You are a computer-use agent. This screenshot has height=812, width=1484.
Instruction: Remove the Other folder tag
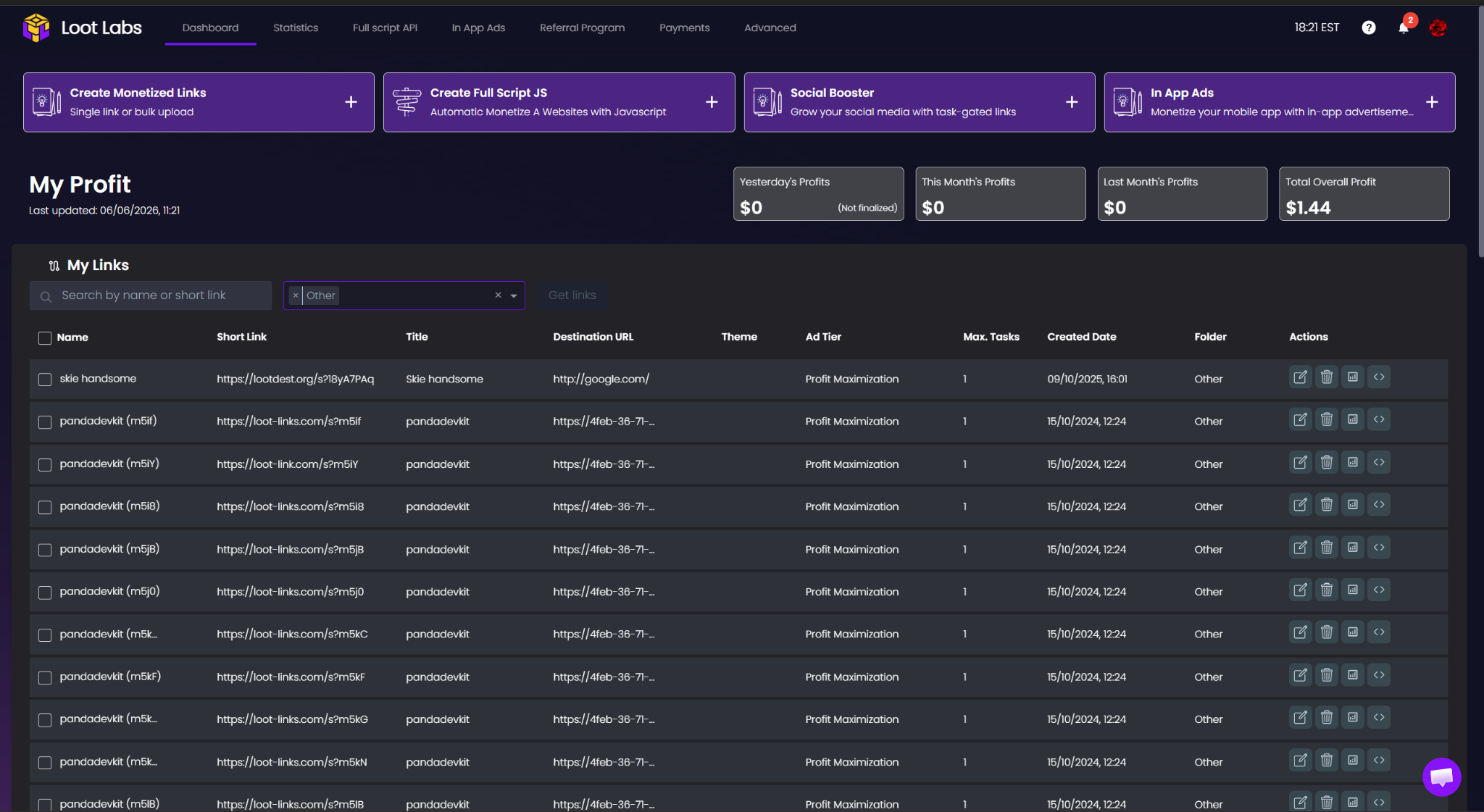point(296,296)
